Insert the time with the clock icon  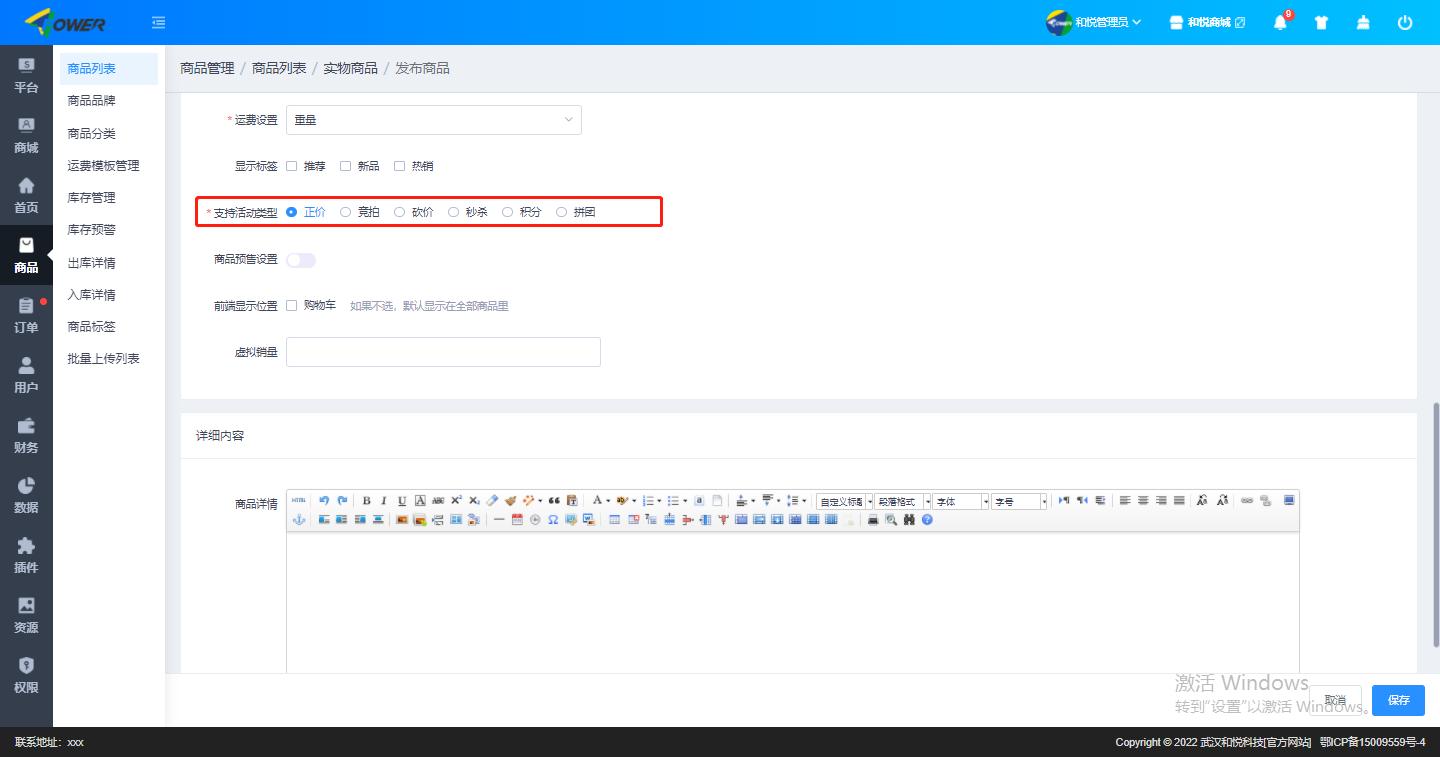[535, 519]
